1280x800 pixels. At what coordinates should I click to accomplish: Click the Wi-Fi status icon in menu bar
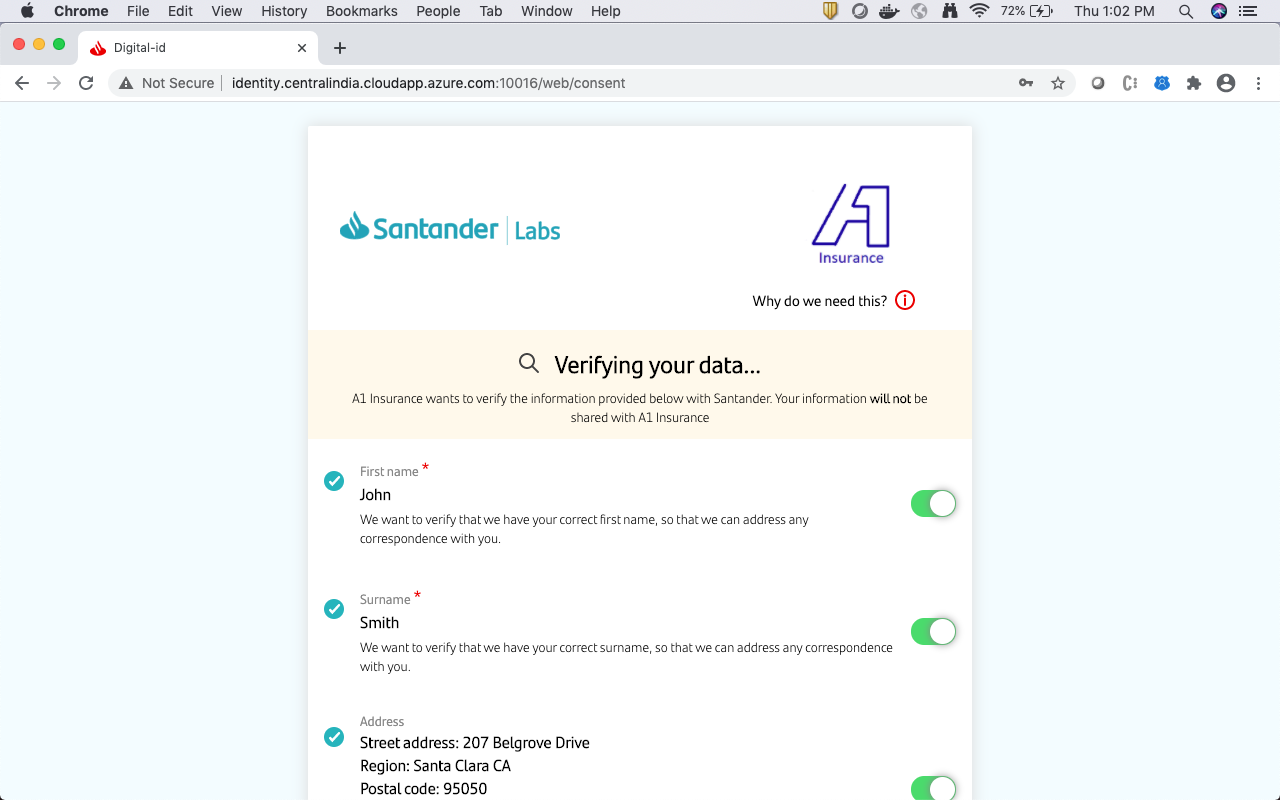[x=979, y=11]
